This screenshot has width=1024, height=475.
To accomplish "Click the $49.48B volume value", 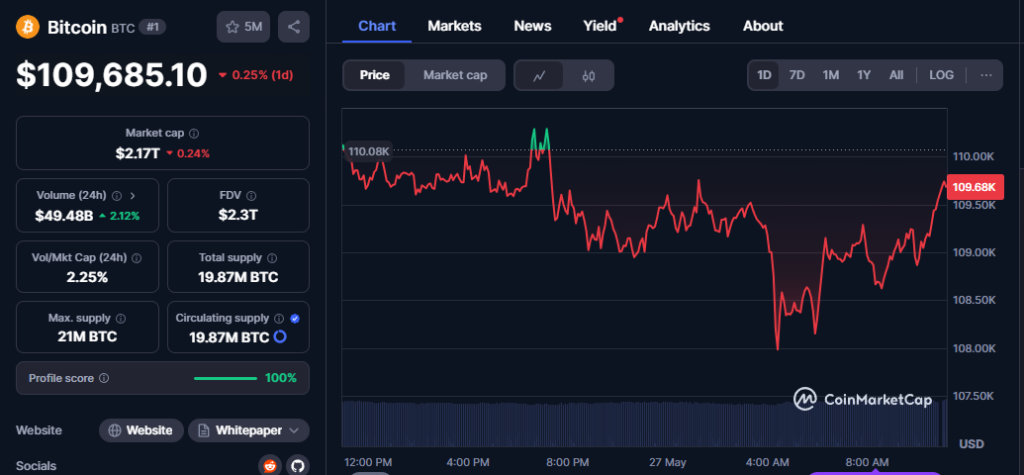I will (x=64, y=216).
